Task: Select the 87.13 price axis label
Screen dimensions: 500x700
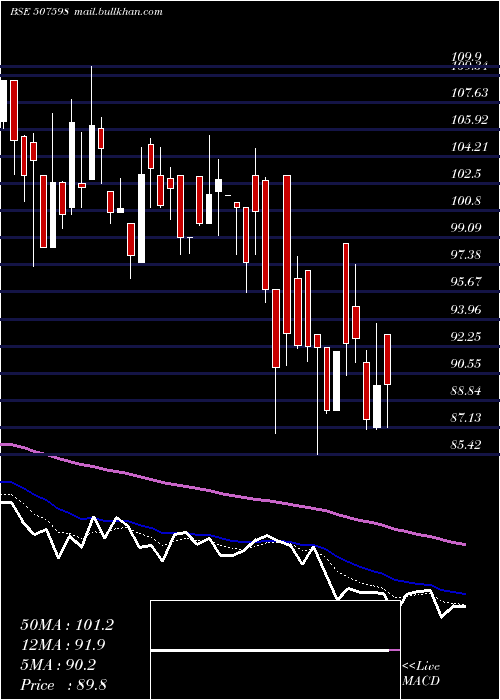Action: pyautogui.click(x=467, y=418)
